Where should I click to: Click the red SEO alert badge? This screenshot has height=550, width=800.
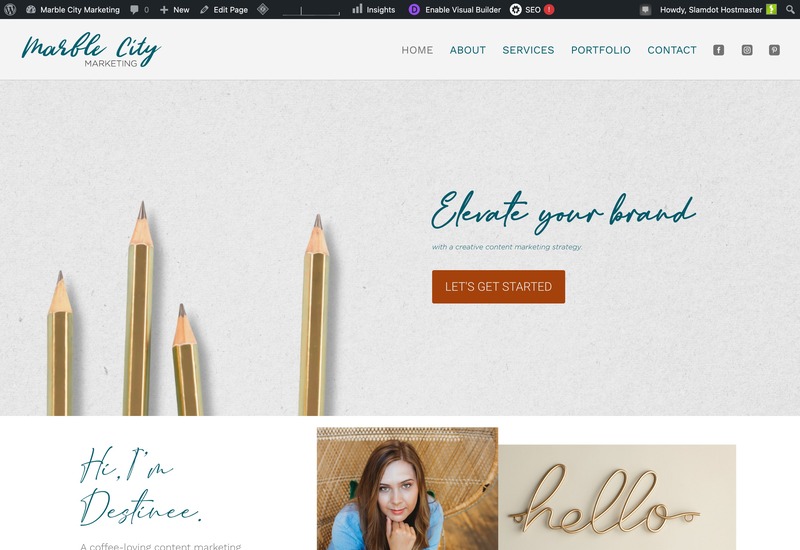549,9
